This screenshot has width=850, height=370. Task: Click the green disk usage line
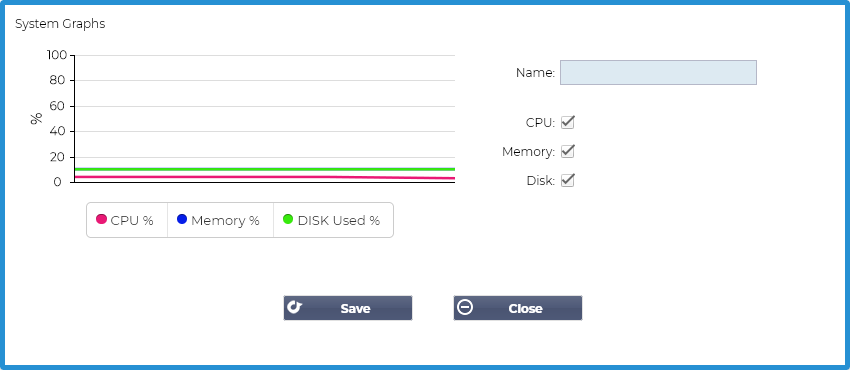point(265,170)
